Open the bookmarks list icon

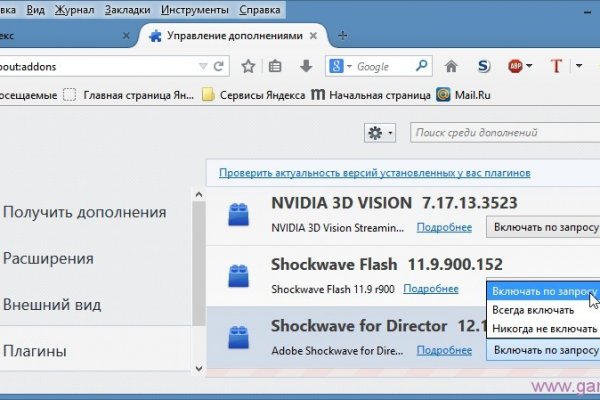(x=275, y=67)
